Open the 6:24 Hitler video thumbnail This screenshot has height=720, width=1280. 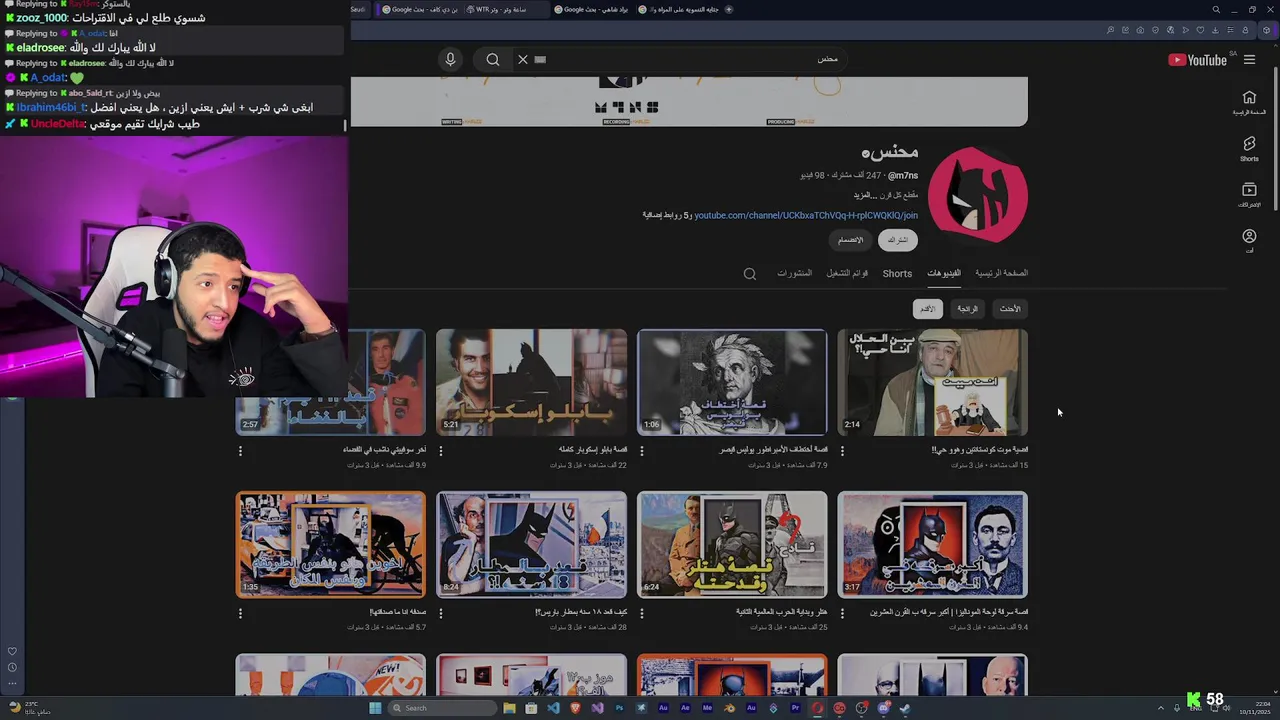[732, 544]
